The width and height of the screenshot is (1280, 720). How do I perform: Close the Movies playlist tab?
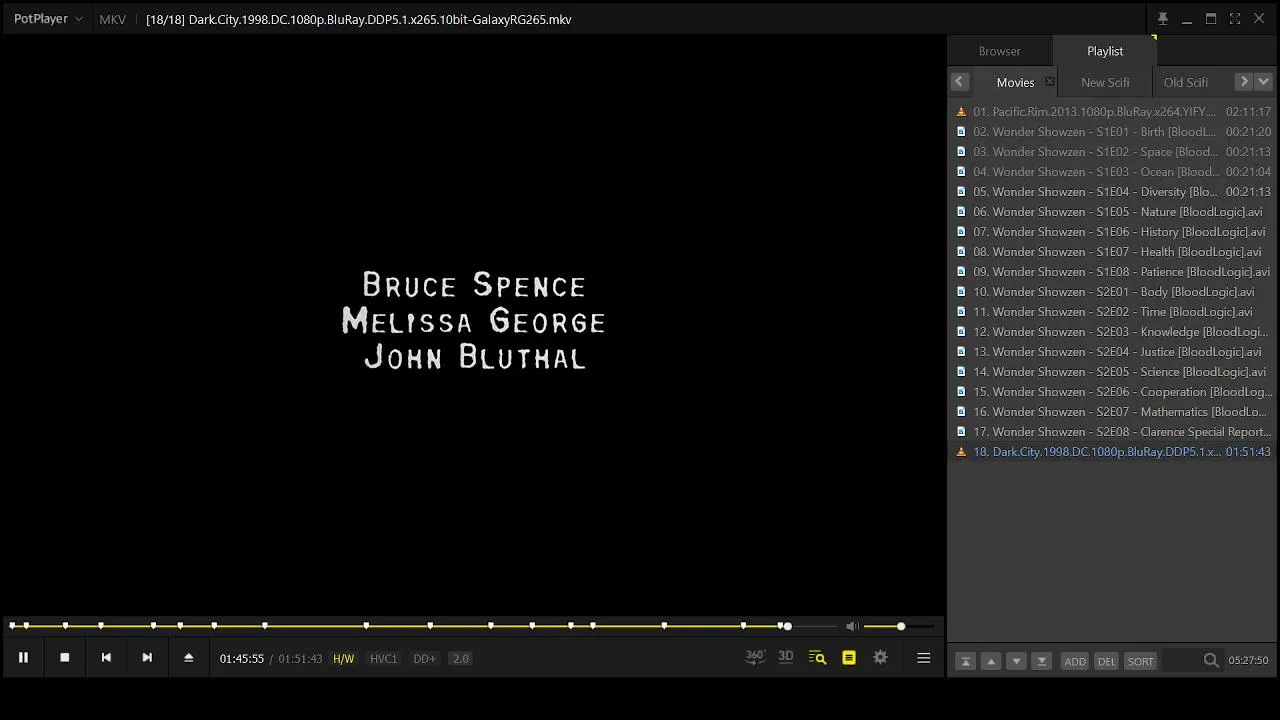[x=1049, y=82]
